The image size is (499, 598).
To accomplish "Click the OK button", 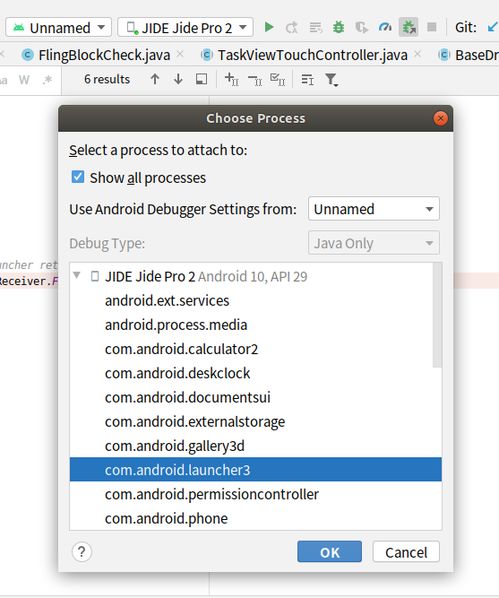I will [330, 551].
